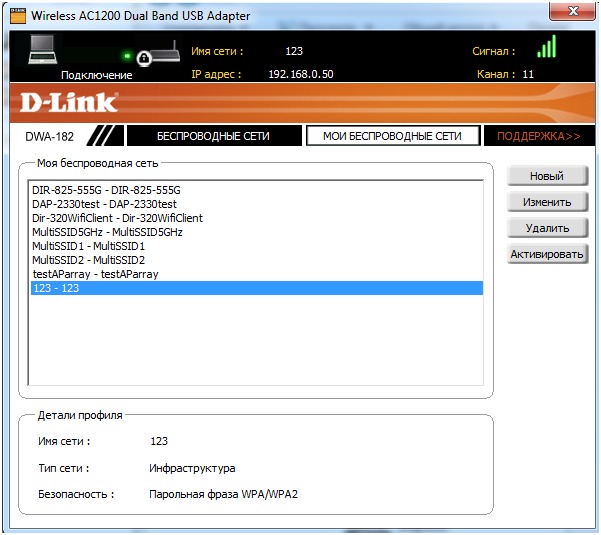Click the laptop computer icon

coord(43,50)
